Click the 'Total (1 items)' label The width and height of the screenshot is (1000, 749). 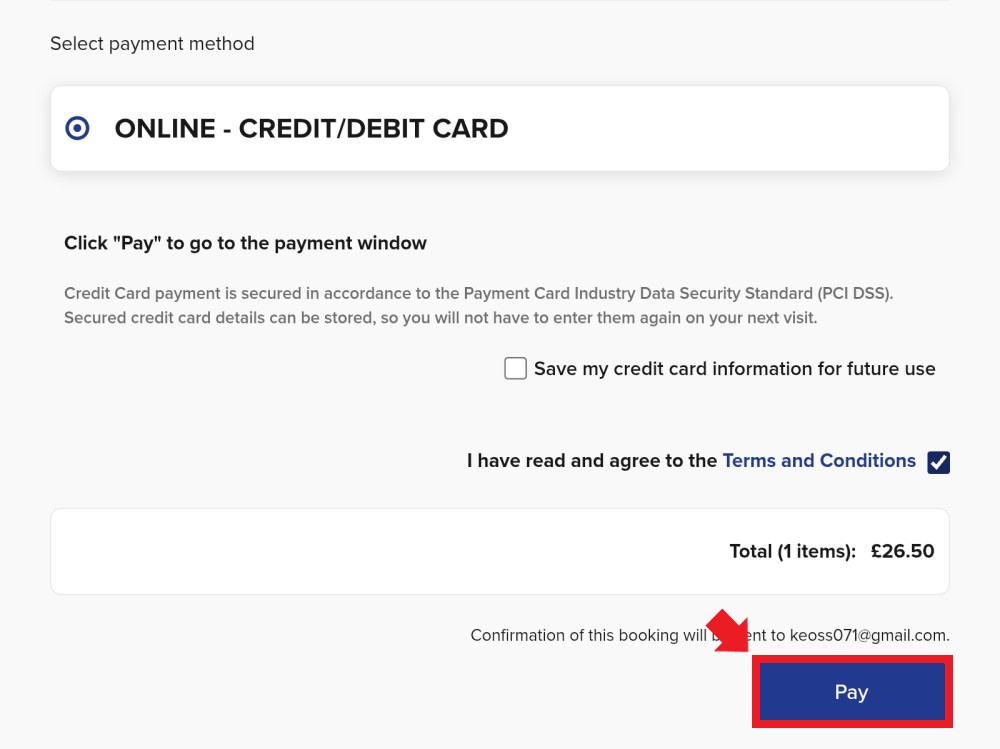pos(792,551)
